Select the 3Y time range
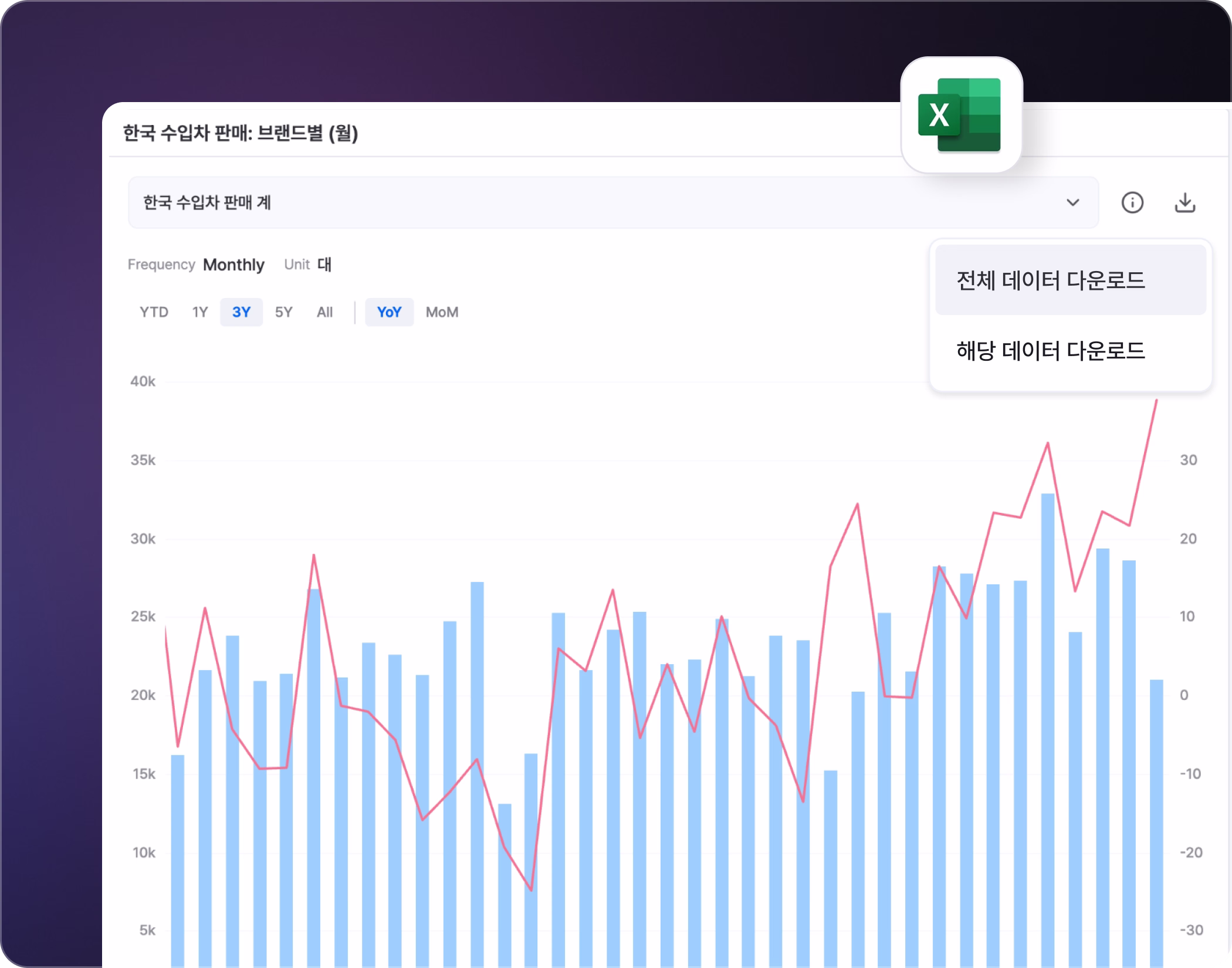 241,312
